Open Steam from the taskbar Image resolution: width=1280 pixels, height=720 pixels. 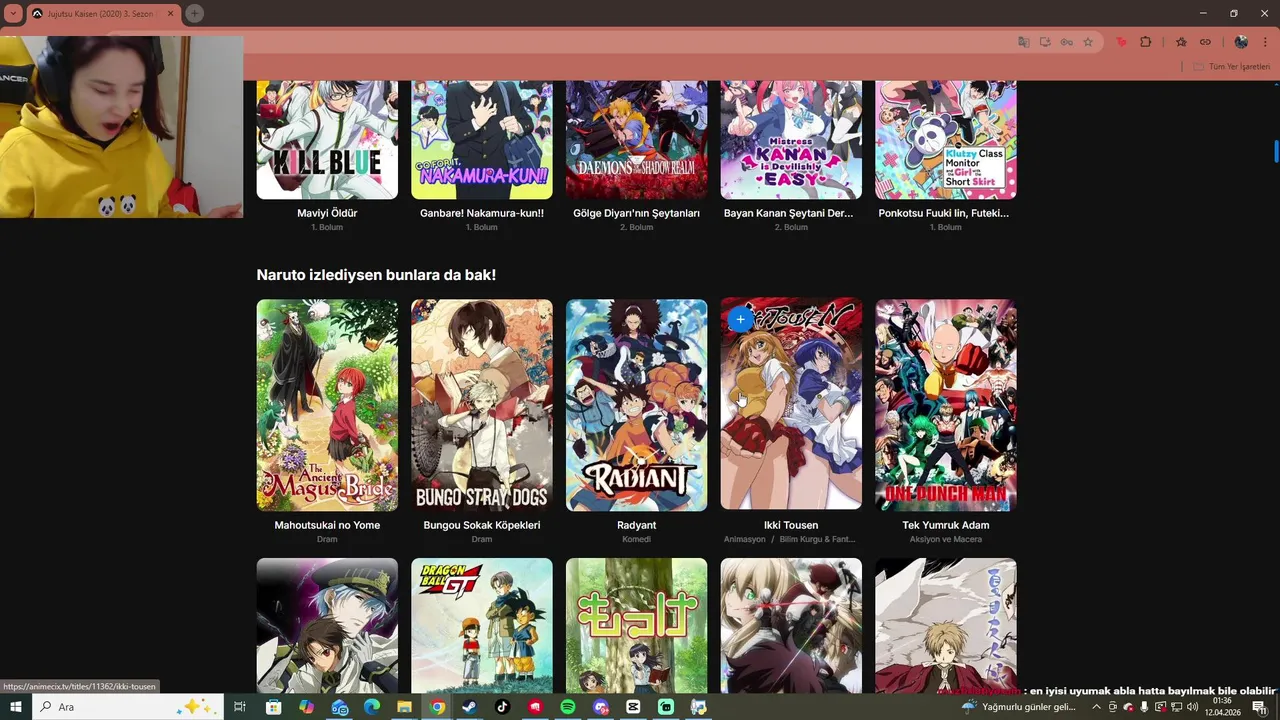[x=469, y=707]
